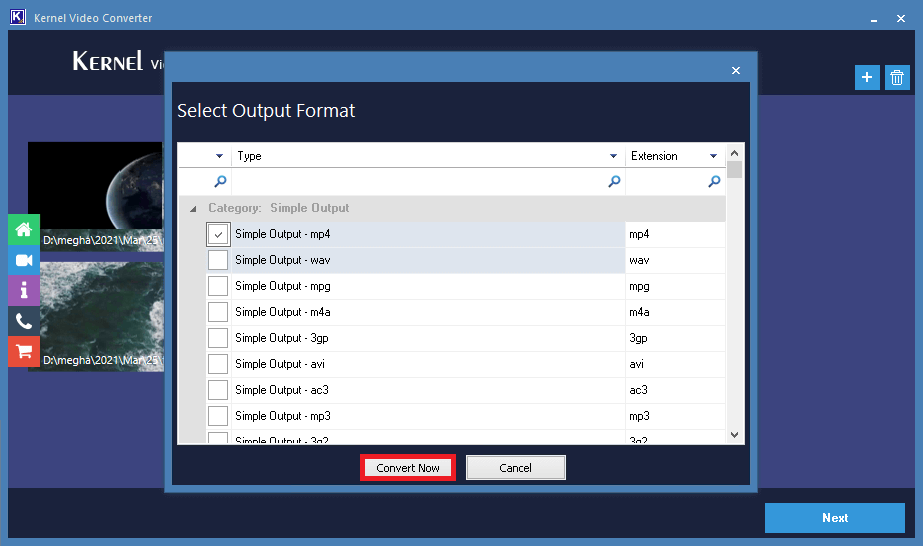923x546 pixels.
Task: Click the wav extension cell
Action: [x=675, y=260]
